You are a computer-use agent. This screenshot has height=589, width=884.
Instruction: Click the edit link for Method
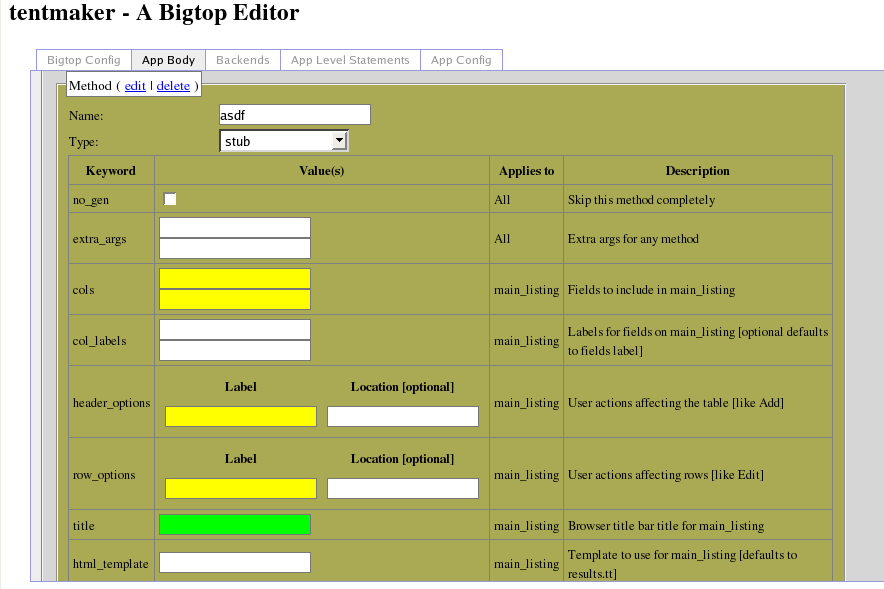[135, 86]
